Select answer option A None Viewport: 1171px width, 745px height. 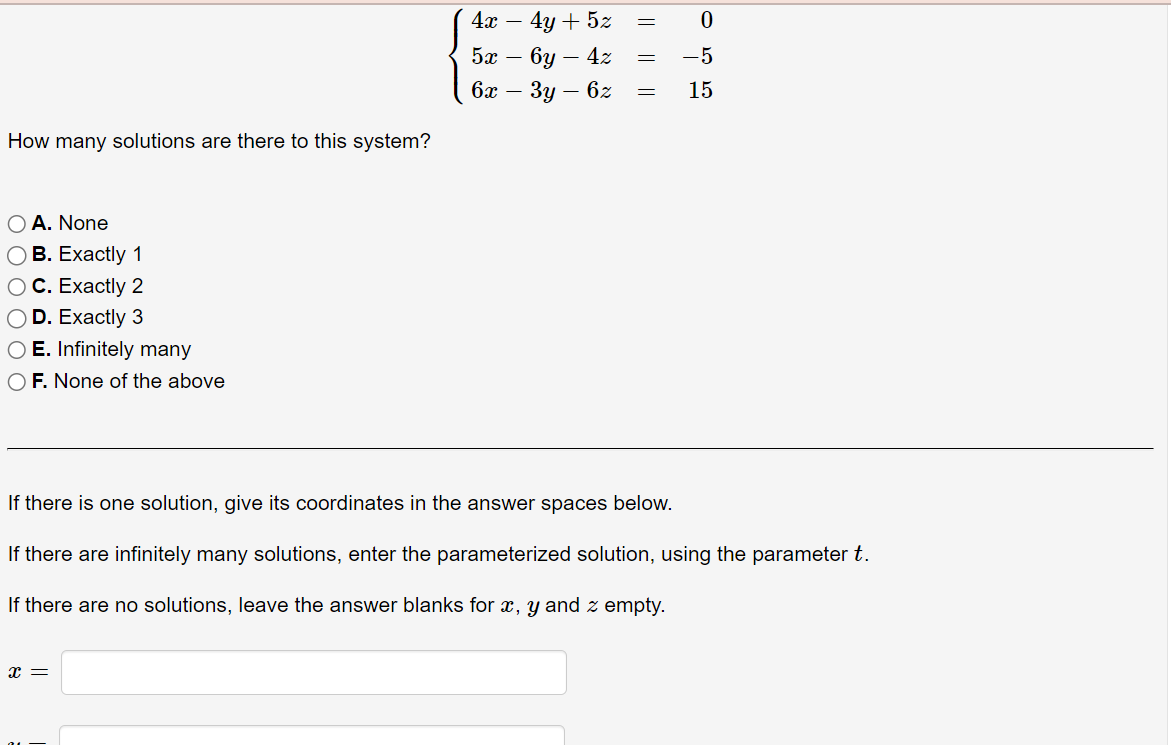tap(16, 223)
